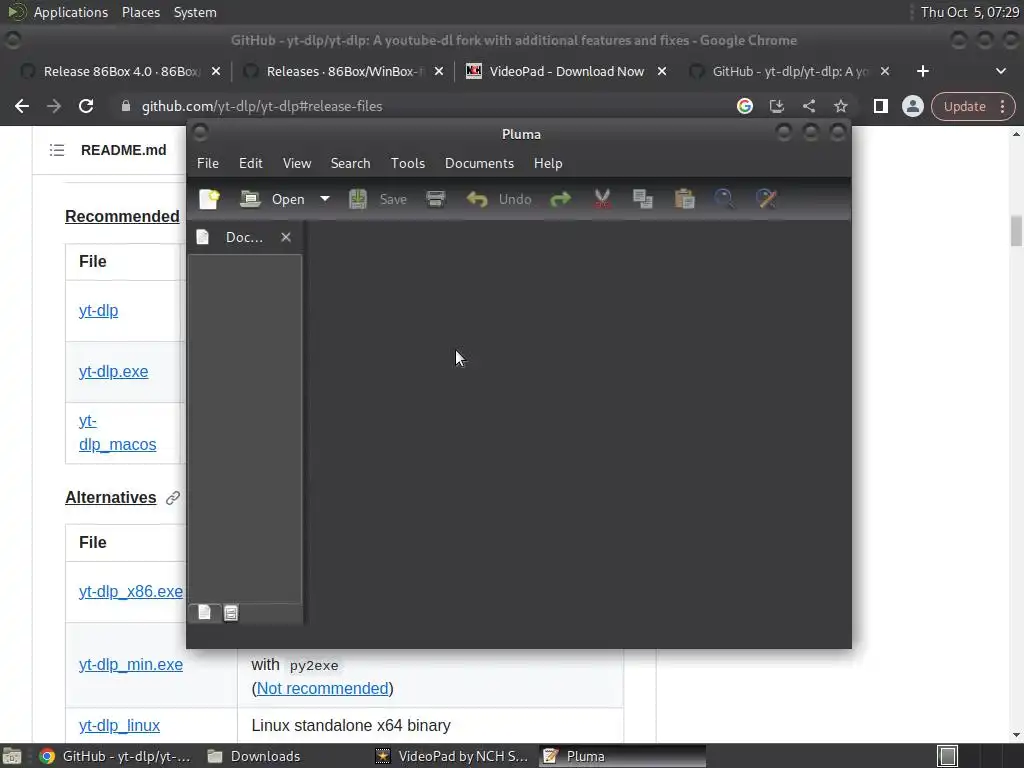This screenshot has height=768, width=1024.
Task: Switch to Downloads in the bottom panel
Action: pos(253,756)
